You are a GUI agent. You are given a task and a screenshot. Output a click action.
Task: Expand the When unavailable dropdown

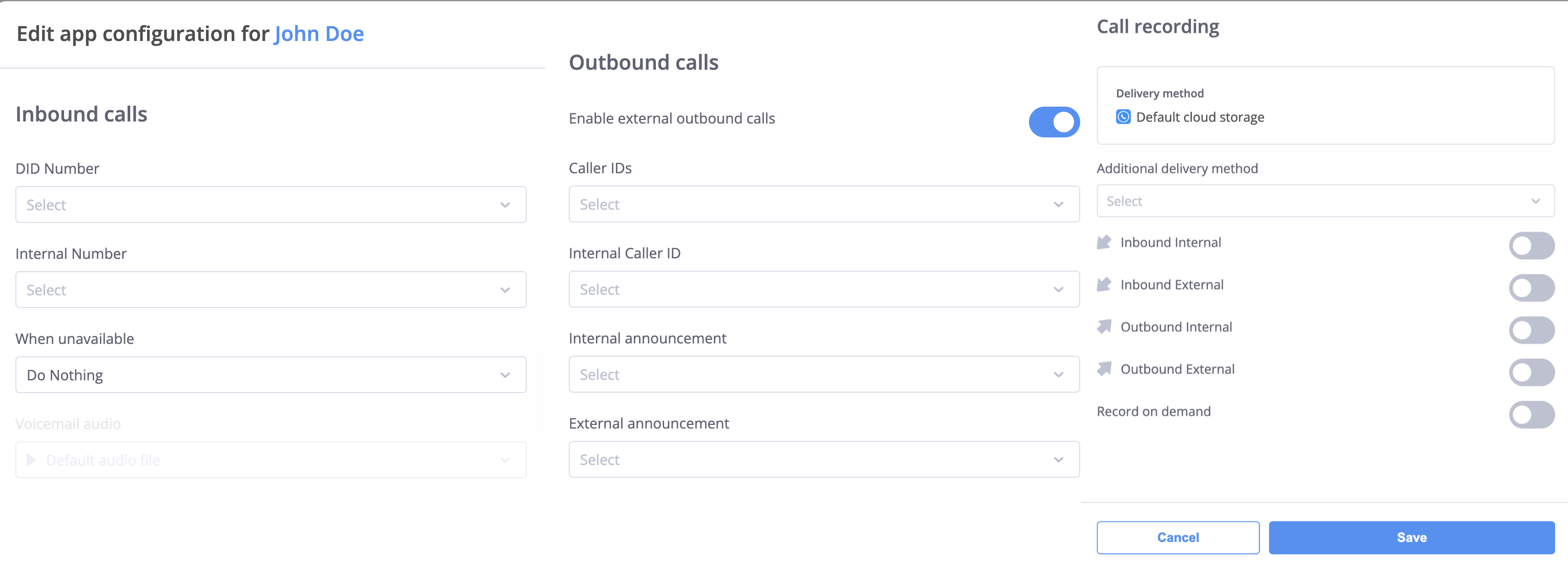pos(507,375)
